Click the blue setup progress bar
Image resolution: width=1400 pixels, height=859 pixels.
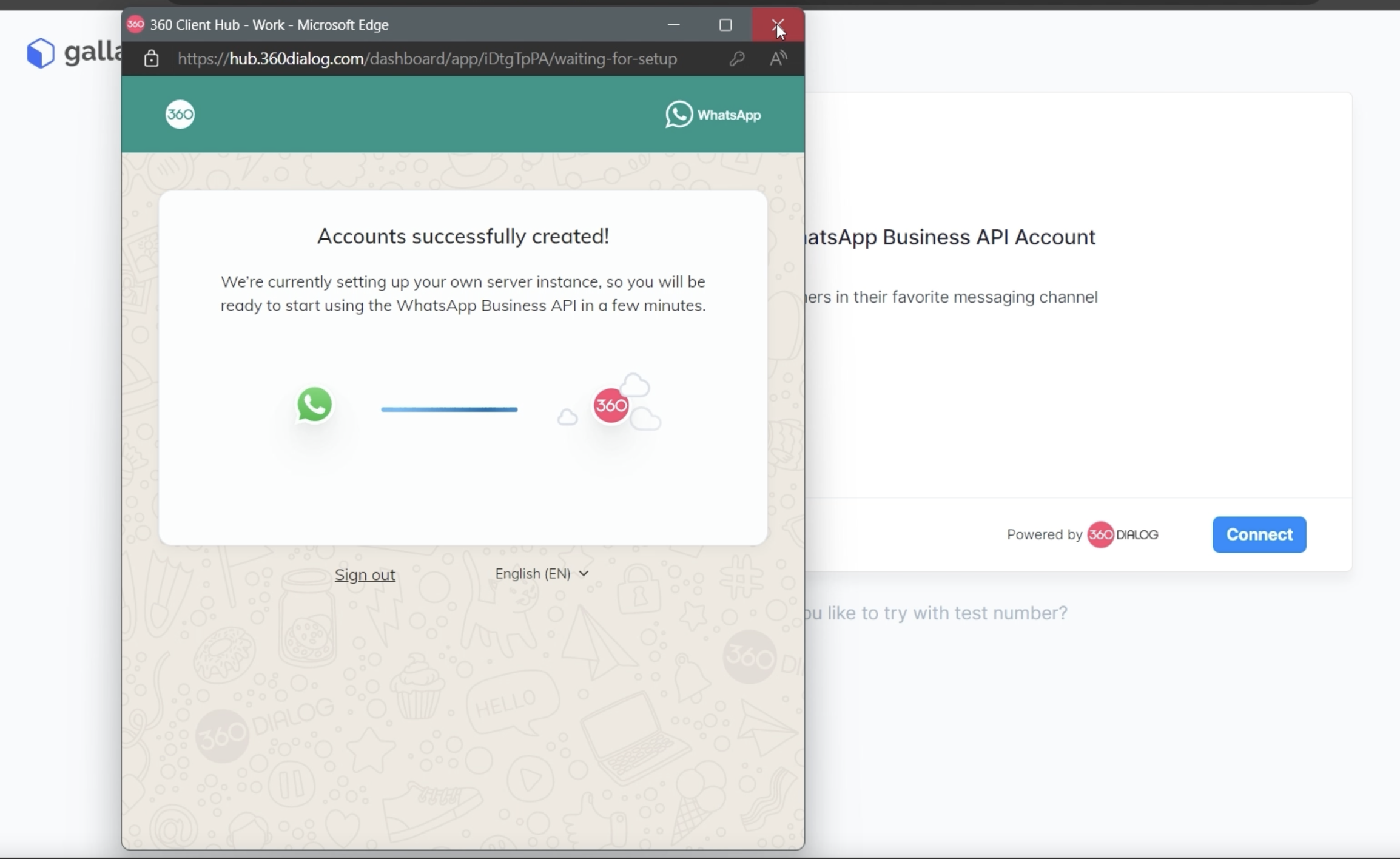click(x=449, y=409)
